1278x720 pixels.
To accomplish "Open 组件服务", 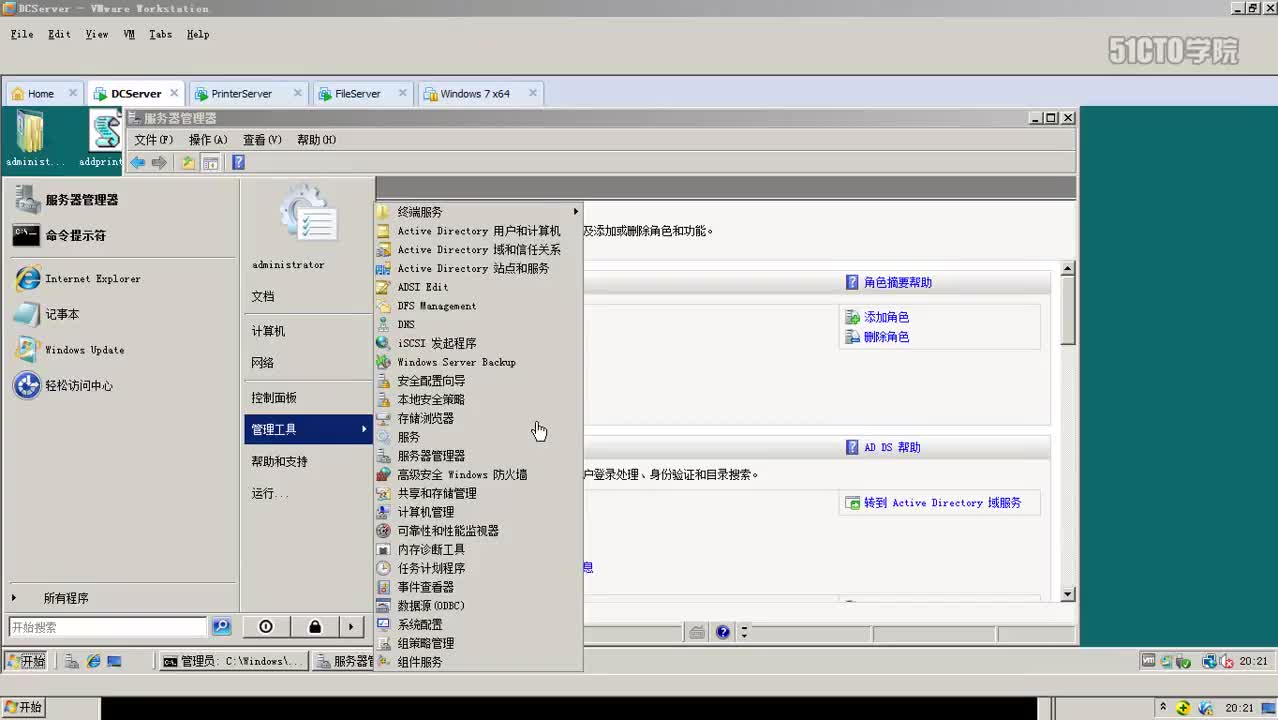I will [478, 662].
